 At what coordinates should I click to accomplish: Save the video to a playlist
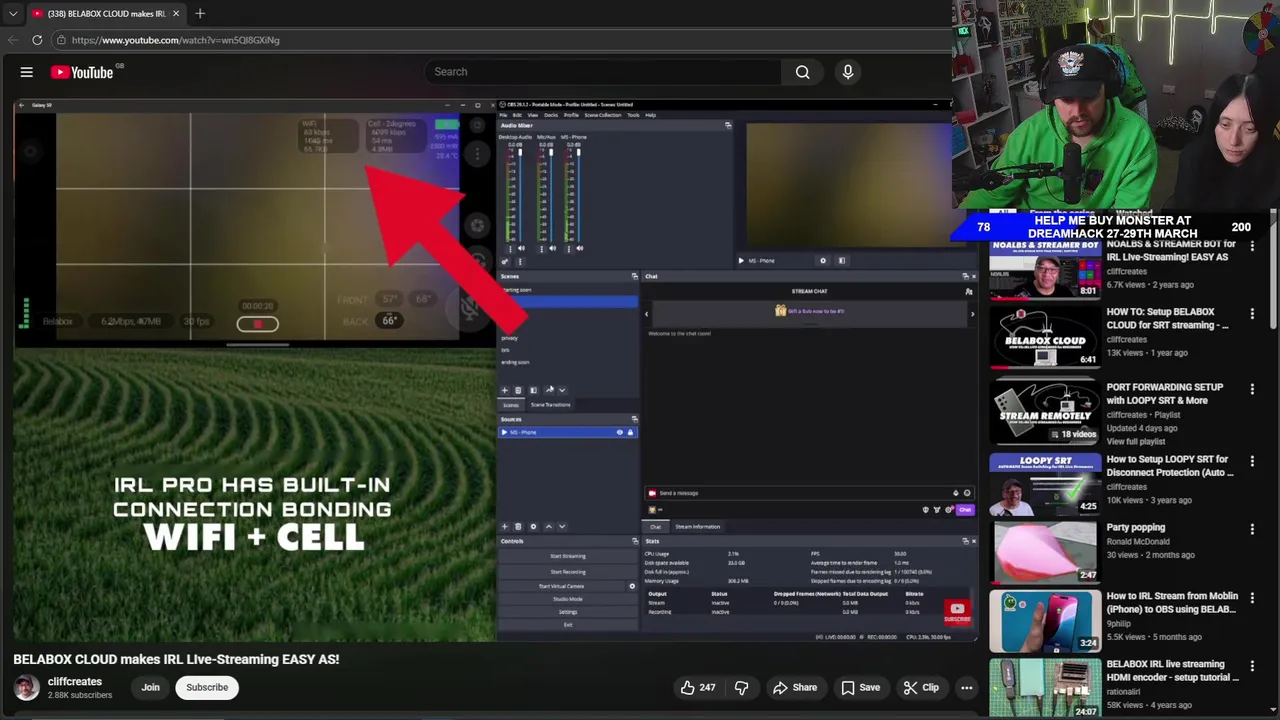pyautogui.click(x=860, y=687)
